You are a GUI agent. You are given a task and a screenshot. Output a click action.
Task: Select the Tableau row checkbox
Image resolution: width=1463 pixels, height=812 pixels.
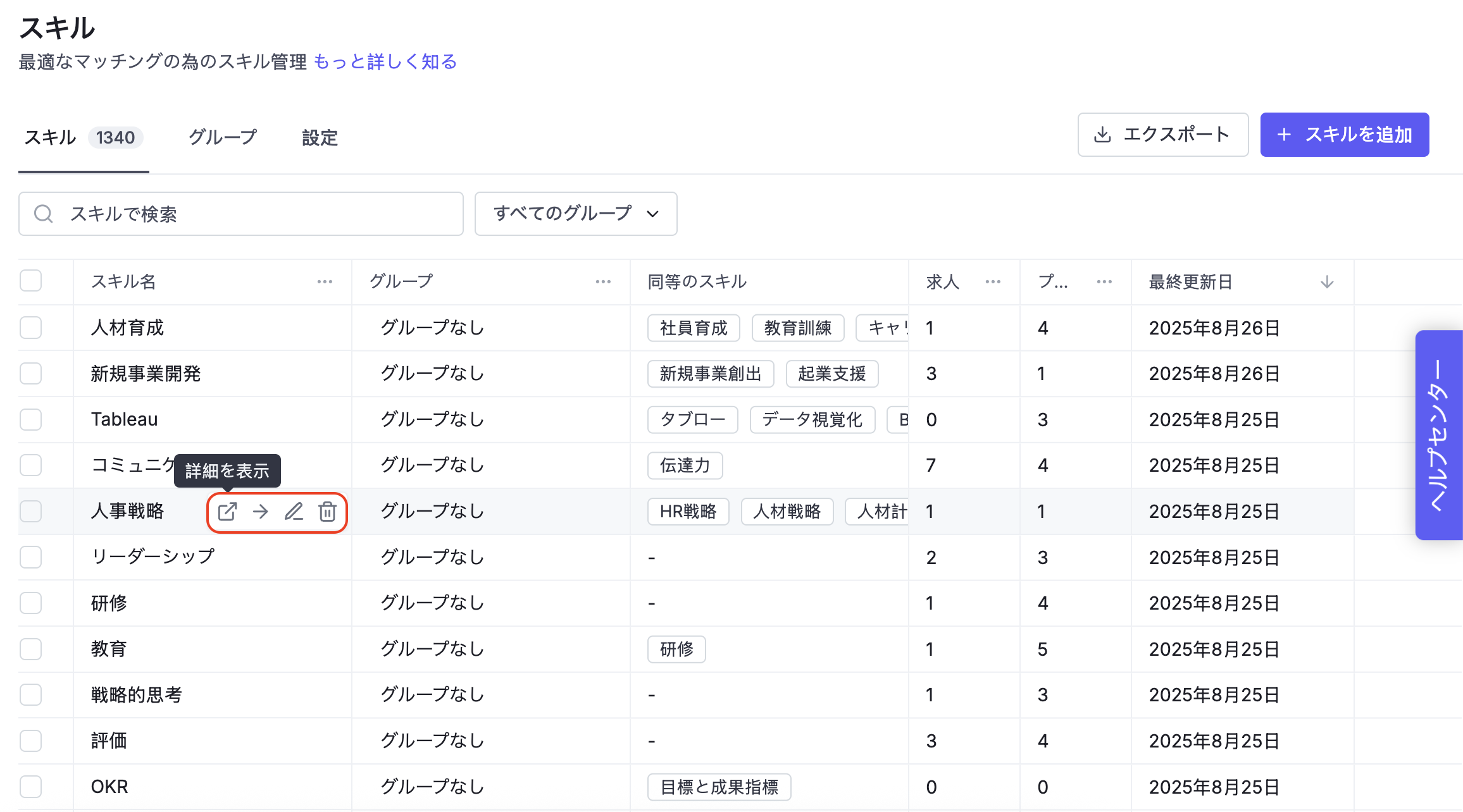[x=30, y=419]
